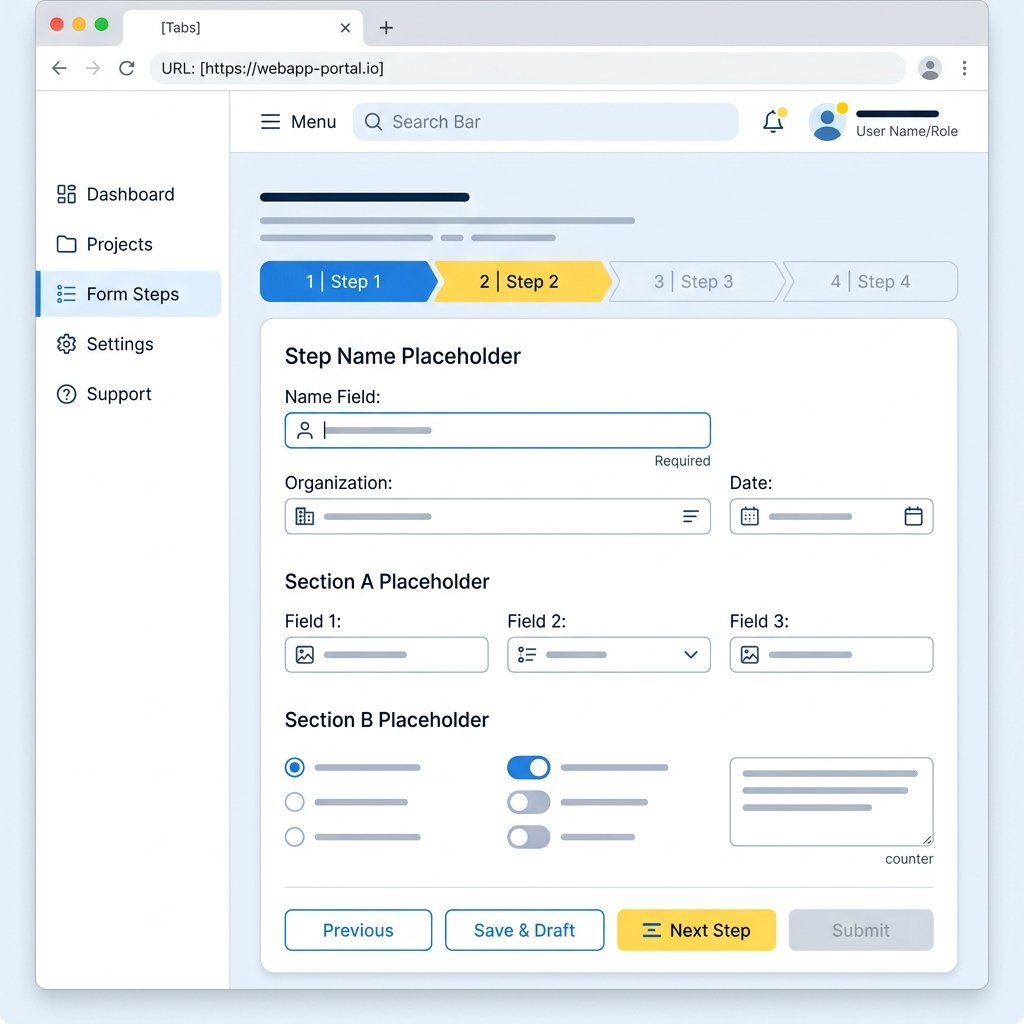Open the Organization combo box
Image resolution: width=1024 pixels, height=1024 pixels.
click(x=498, y=517)
